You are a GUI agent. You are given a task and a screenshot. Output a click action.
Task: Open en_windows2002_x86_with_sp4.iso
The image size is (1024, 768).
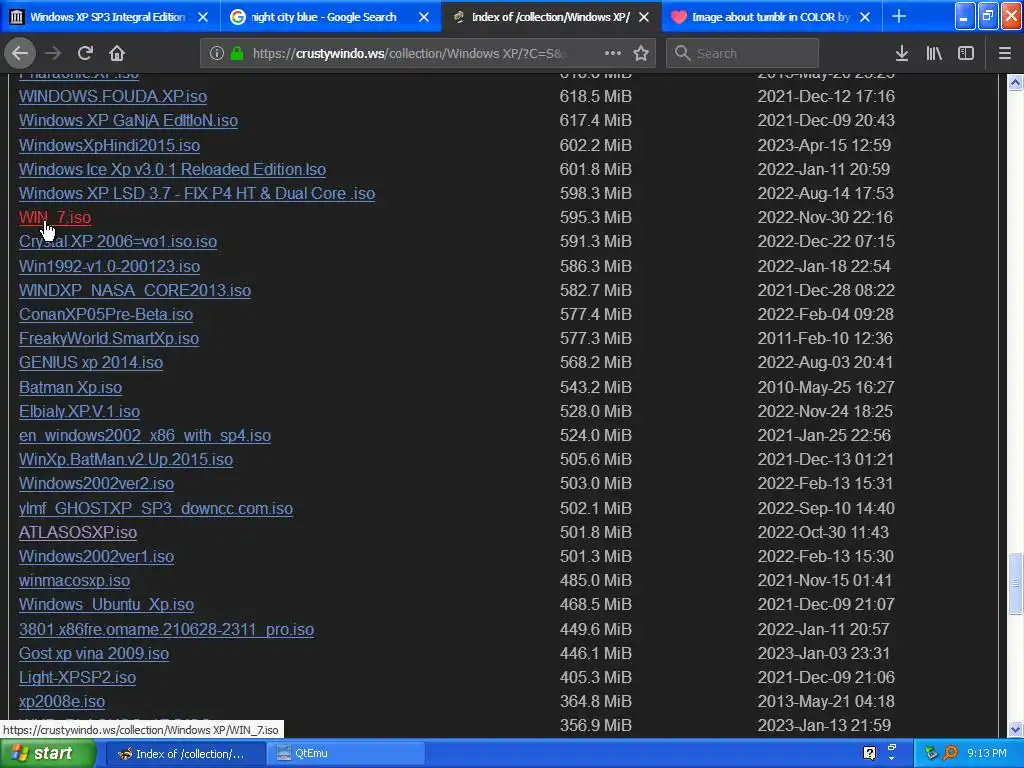145,436
